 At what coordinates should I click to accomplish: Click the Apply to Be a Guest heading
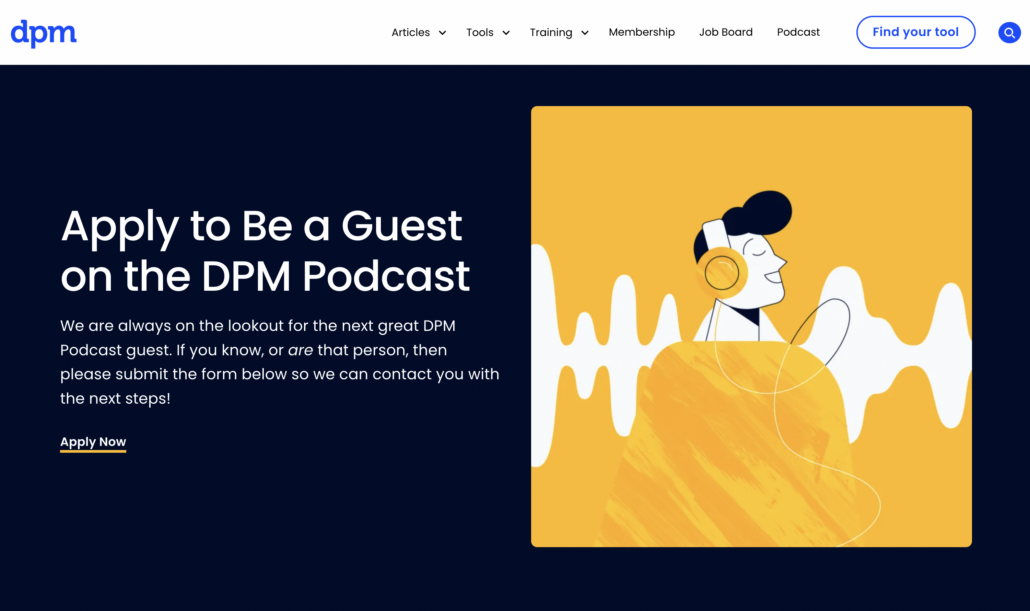click(x=265, y=250)
